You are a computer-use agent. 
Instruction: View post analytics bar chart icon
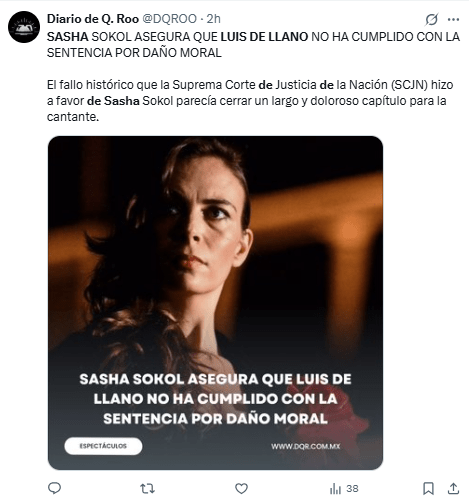tap(335, 489)
